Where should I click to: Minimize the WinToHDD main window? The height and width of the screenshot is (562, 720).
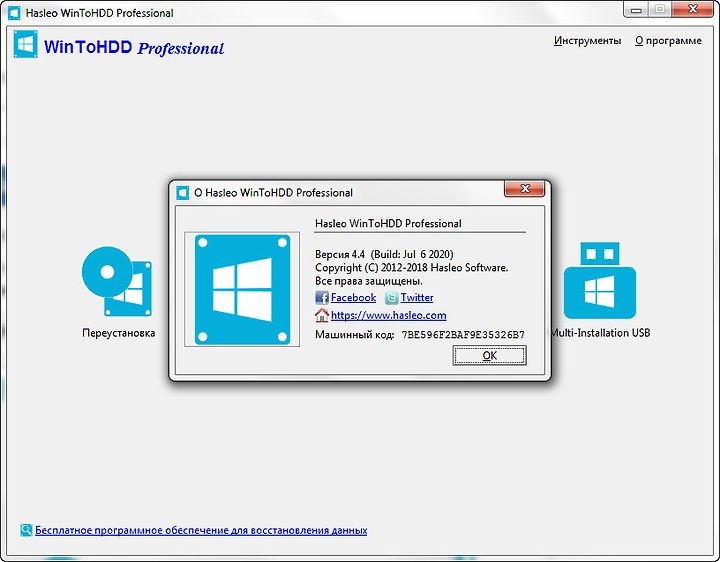pos(636,10)
